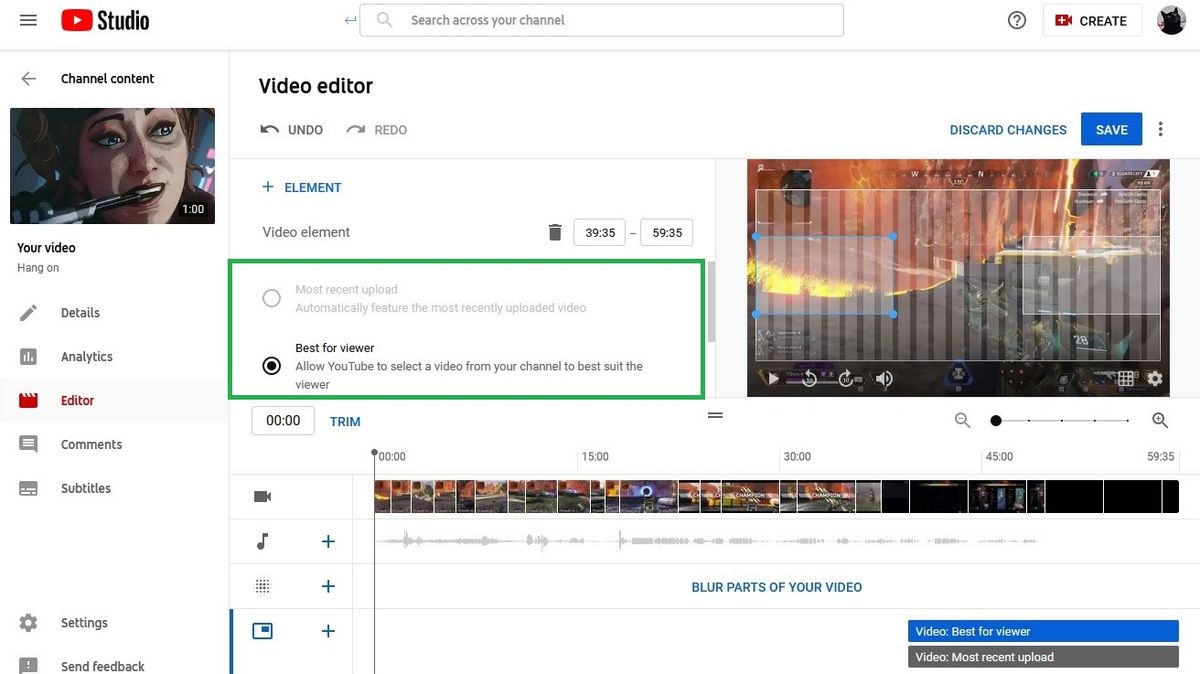Select the Video: Best for viewer timeline block

pyautogui.click(x=1043, y=631)
